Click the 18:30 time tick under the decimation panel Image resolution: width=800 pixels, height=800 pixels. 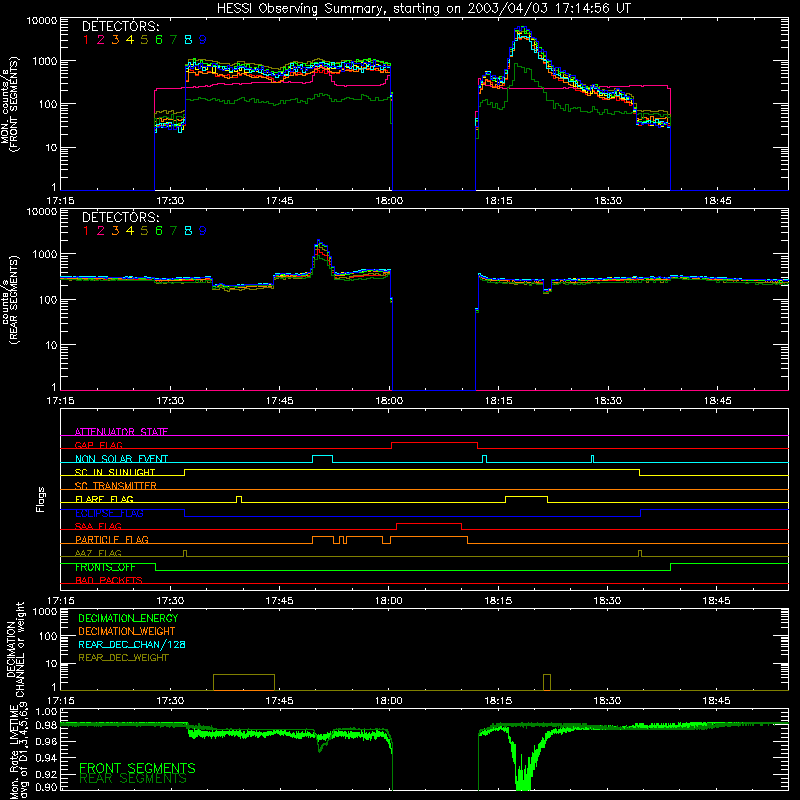click(x=607, y=701)
